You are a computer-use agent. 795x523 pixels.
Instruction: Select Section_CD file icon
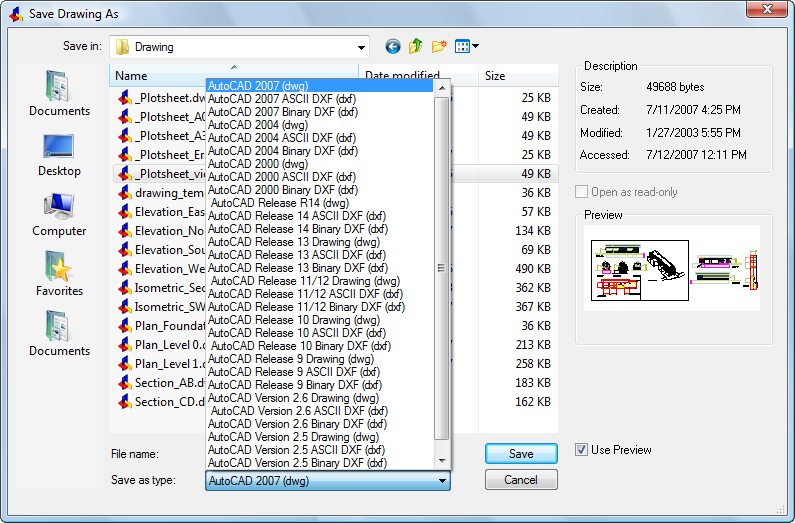point(125,402)
